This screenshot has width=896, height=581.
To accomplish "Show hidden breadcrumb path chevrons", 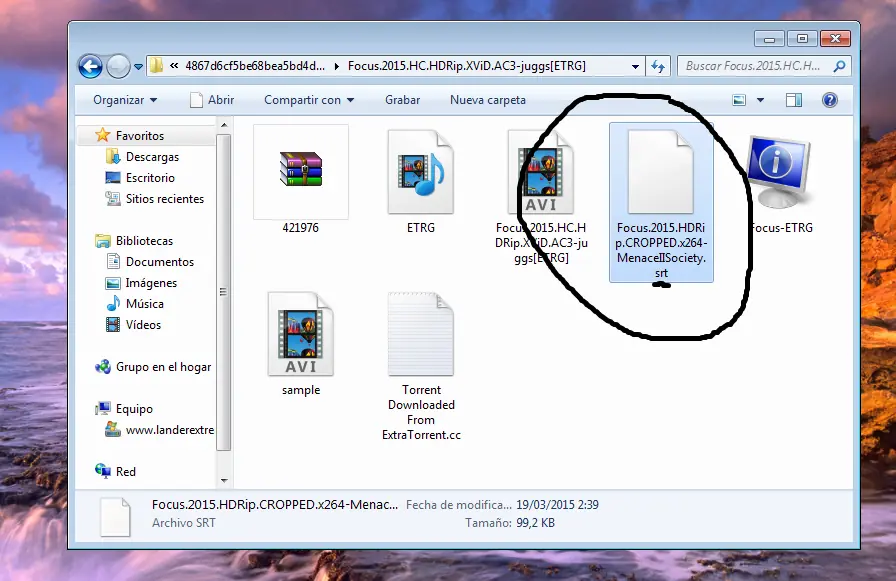I will click(174, 66).
